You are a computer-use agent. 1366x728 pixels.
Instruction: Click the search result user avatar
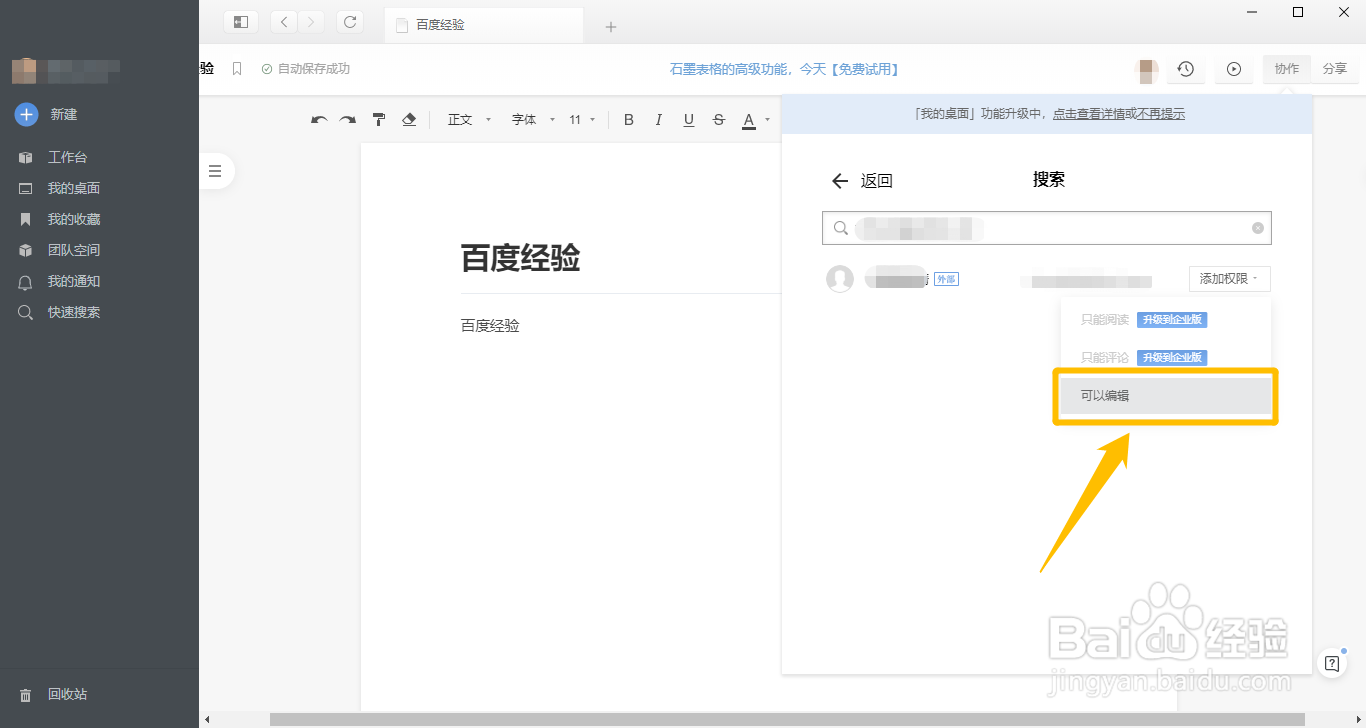pyautogui.click(x=840, y=279)
